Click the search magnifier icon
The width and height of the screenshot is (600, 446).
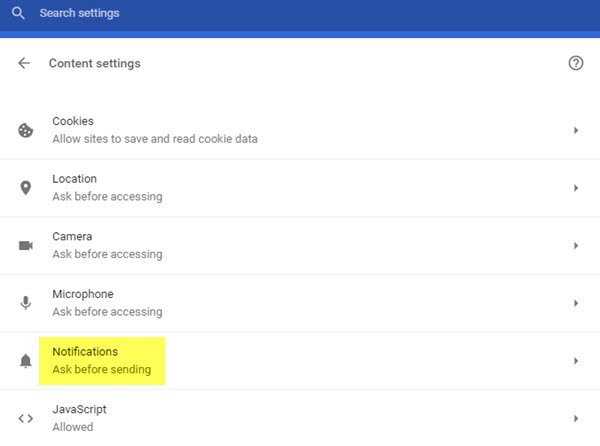[x=18, y=14]
